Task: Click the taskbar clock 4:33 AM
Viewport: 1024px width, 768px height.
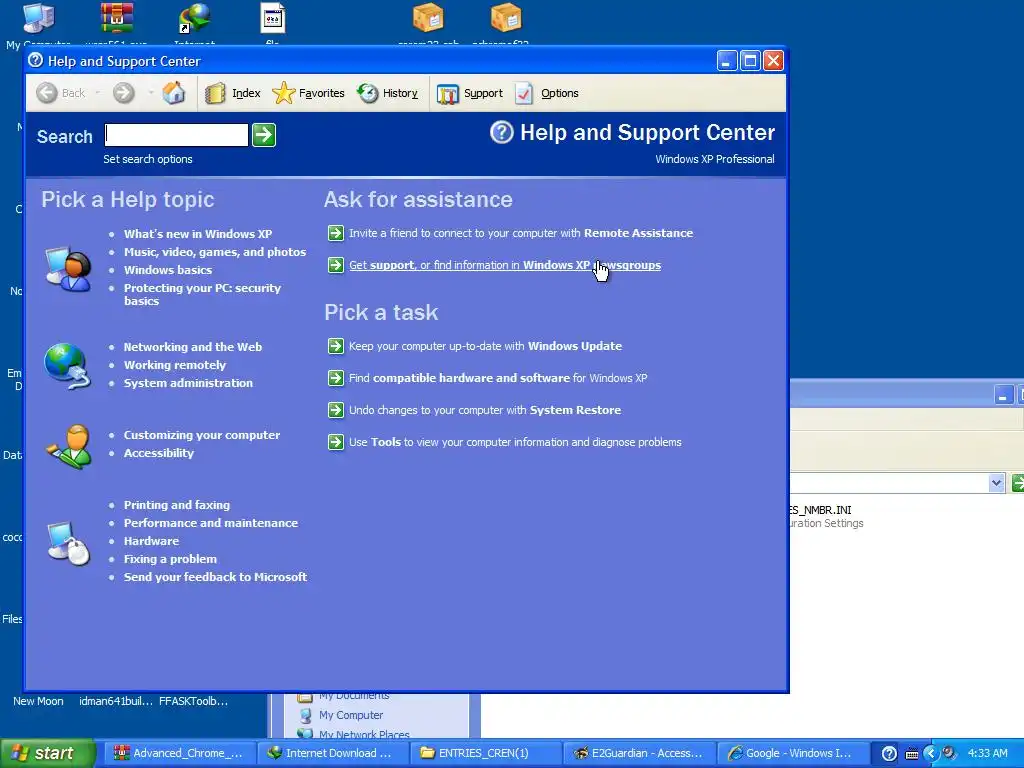Action: (x=987, y=754)
